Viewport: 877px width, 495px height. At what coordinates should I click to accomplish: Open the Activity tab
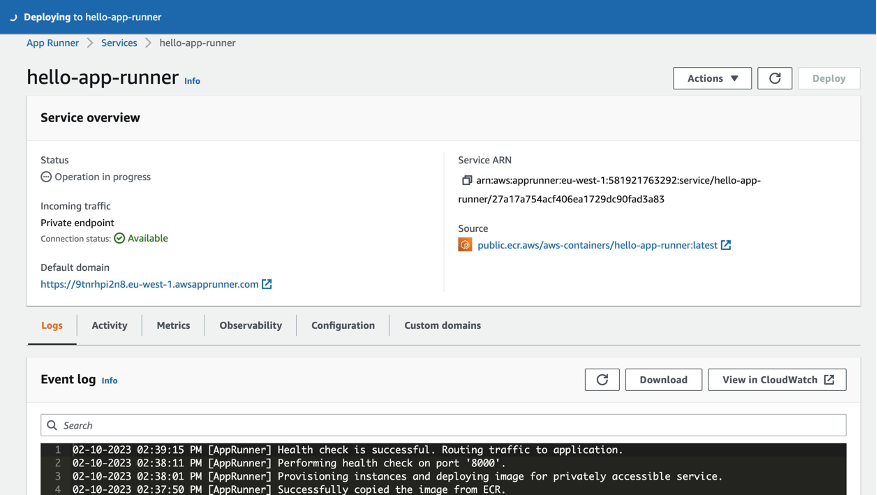pyautogui.click(x=110, y=326)
